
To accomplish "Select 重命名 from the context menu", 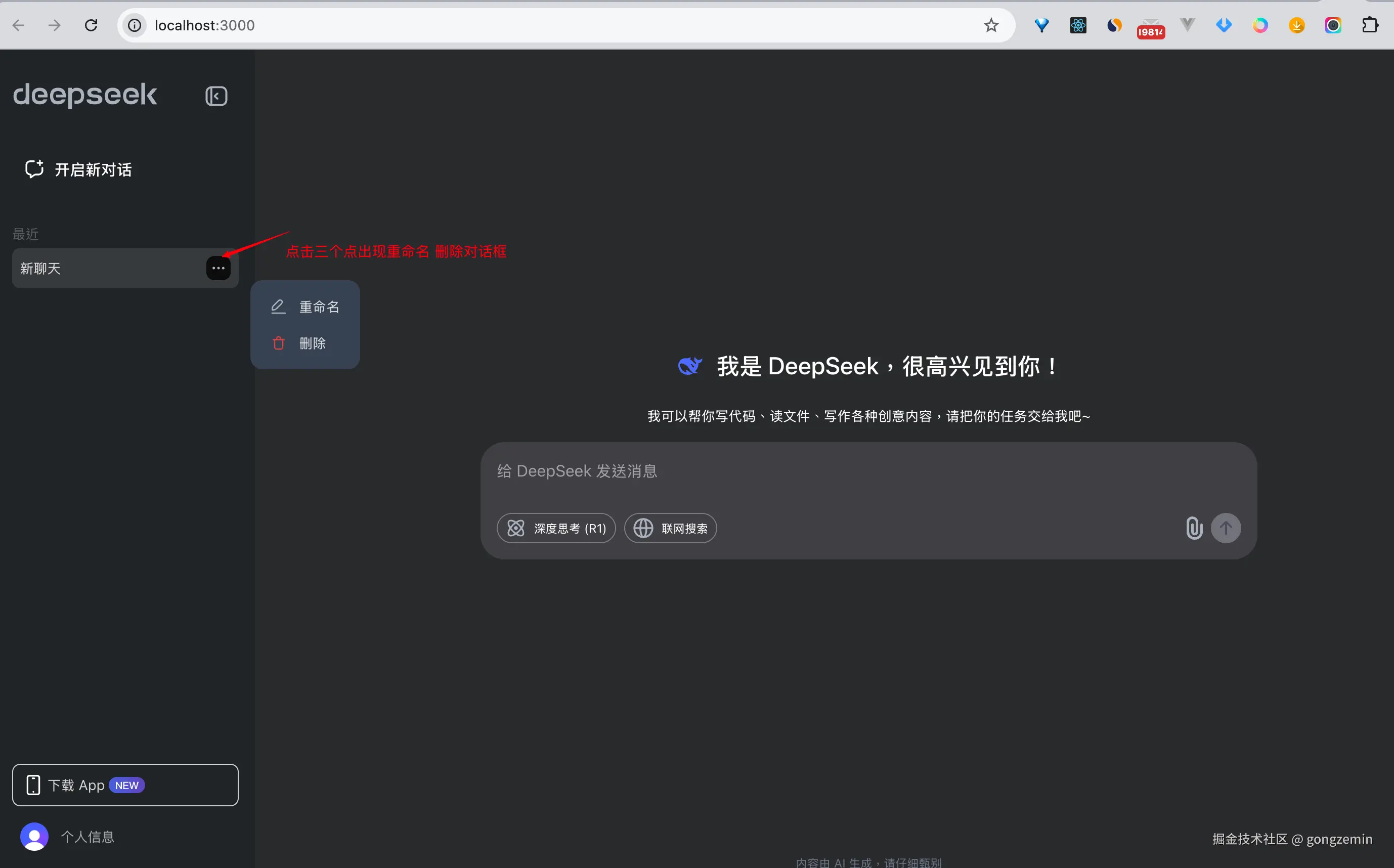I will 306,307.
